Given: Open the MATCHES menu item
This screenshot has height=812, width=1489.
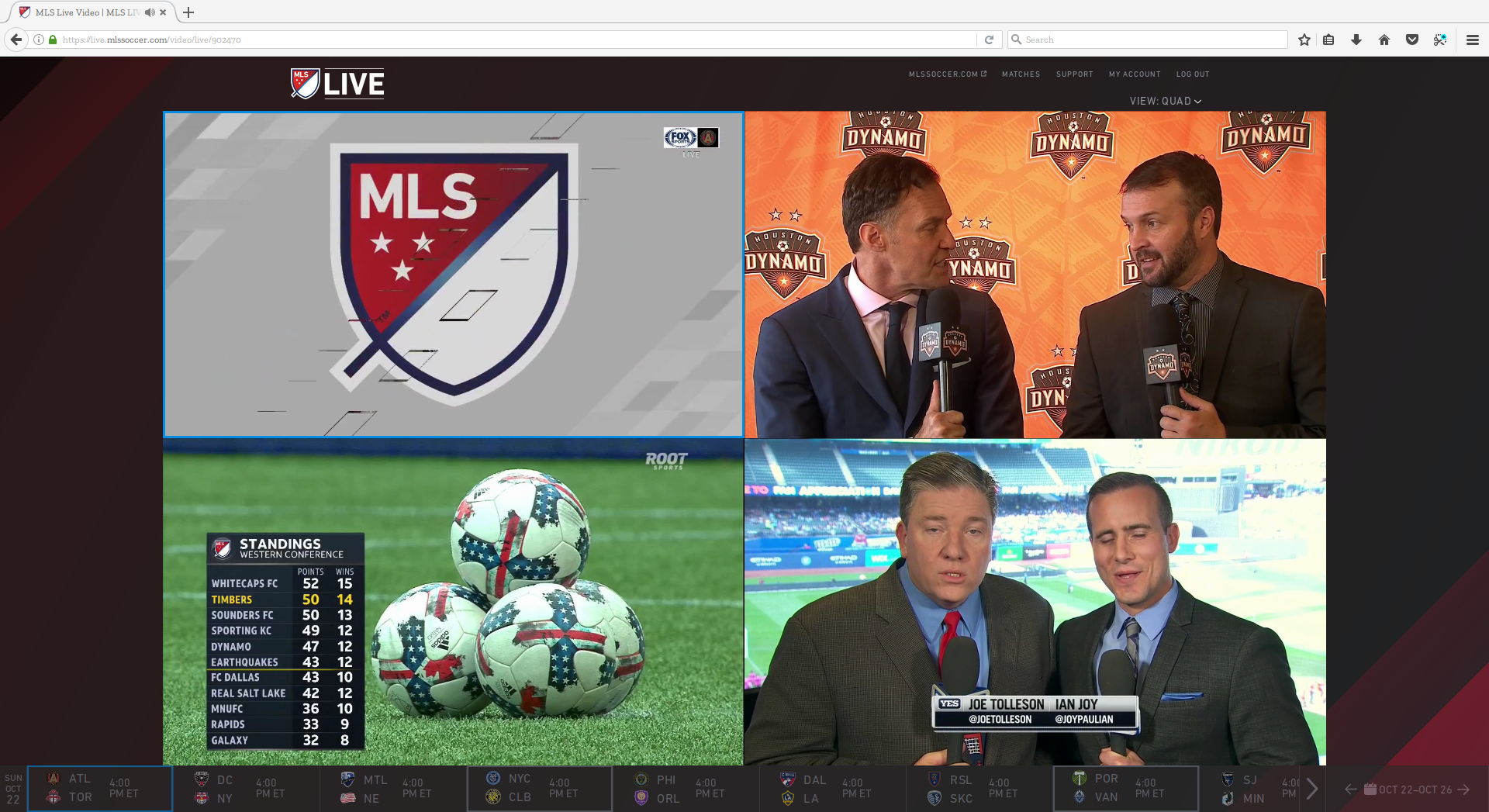Looking at the screenshot, I should click(1021, 74).
